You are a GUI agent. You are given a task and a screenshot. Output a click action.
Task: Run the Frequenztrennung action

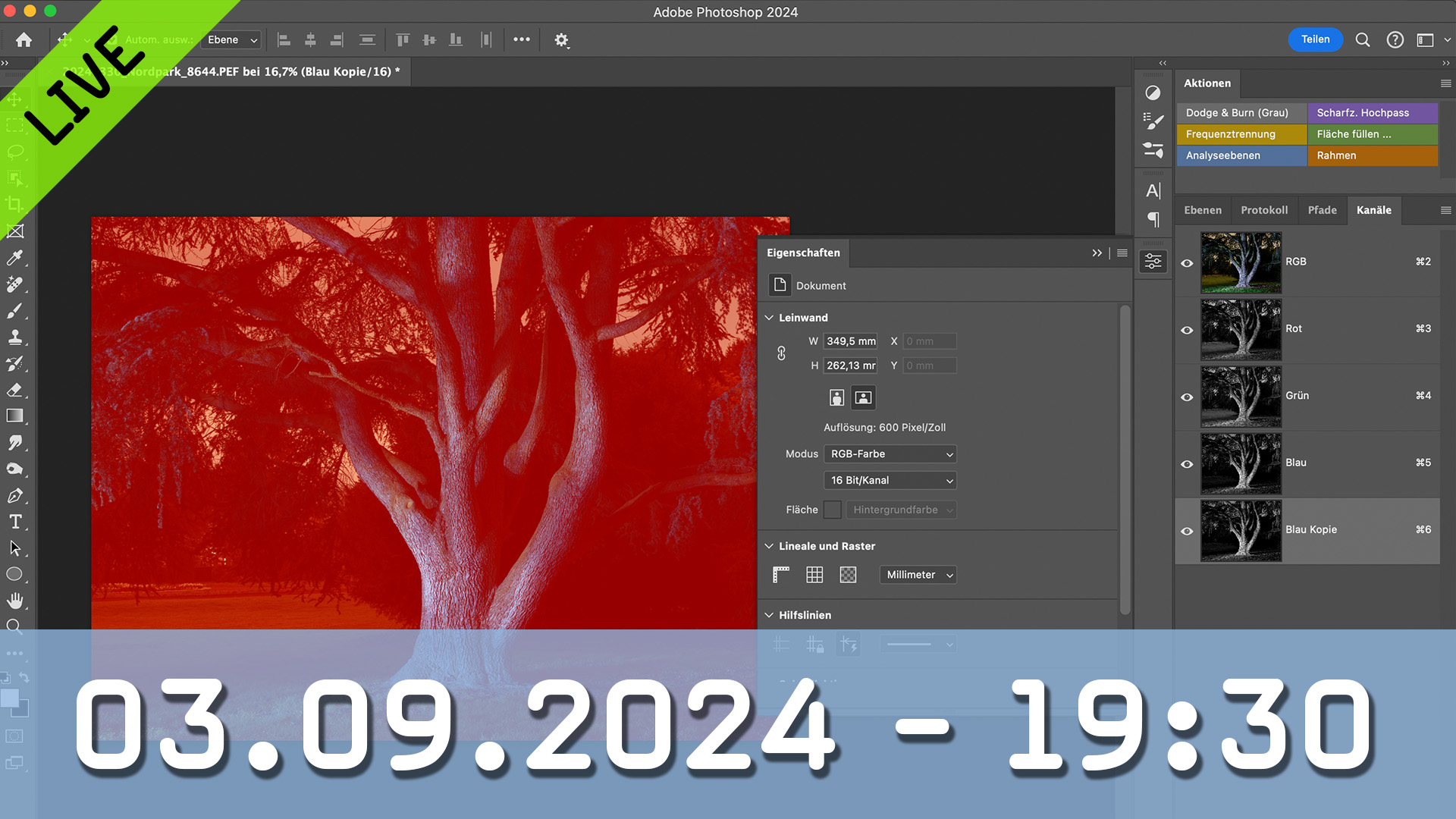click(1241, 134)
